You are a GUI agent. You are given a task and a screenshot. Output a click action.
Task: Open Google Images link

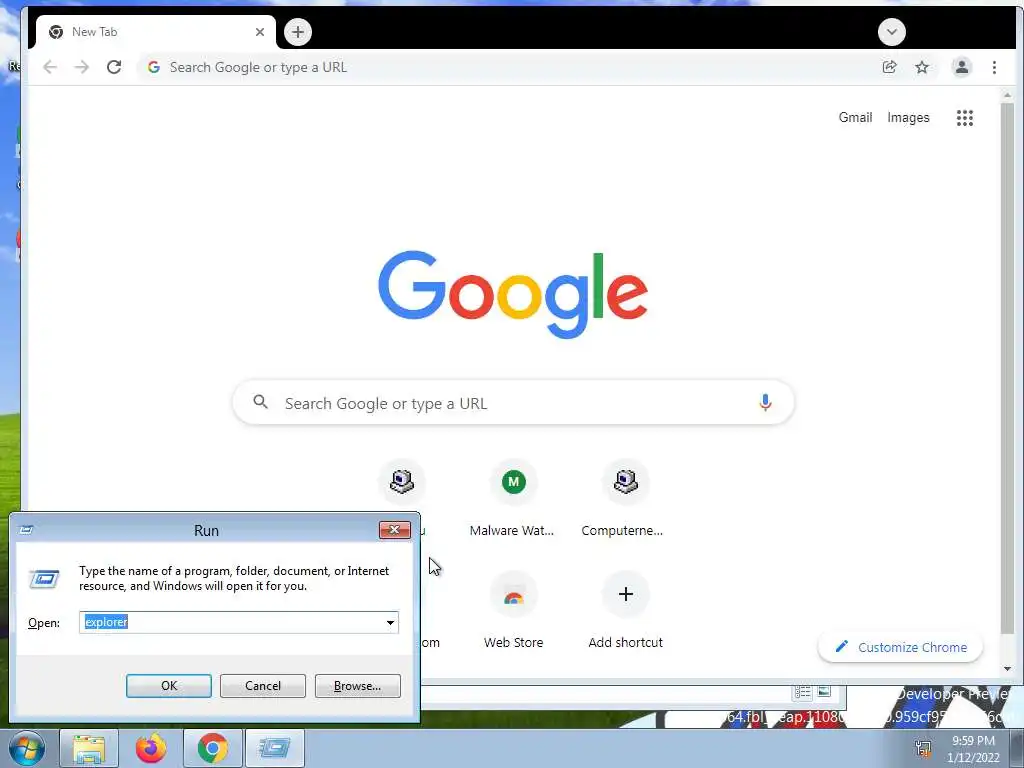pos(908,118)
